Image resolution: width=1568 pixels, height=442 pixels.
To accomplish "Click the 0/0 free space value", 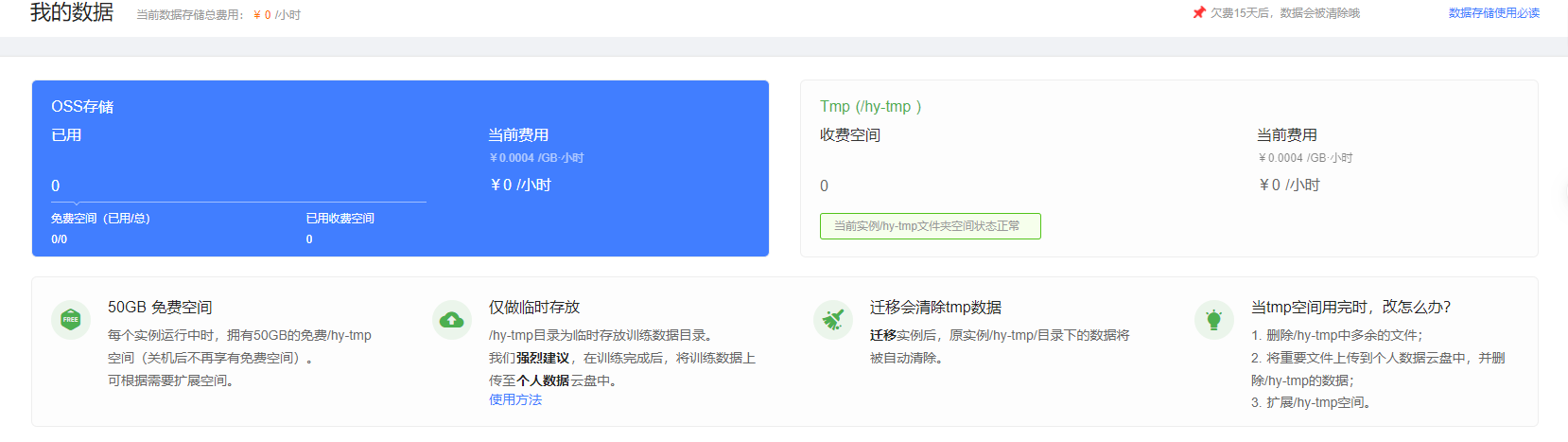I will click(x=59, y=239).
